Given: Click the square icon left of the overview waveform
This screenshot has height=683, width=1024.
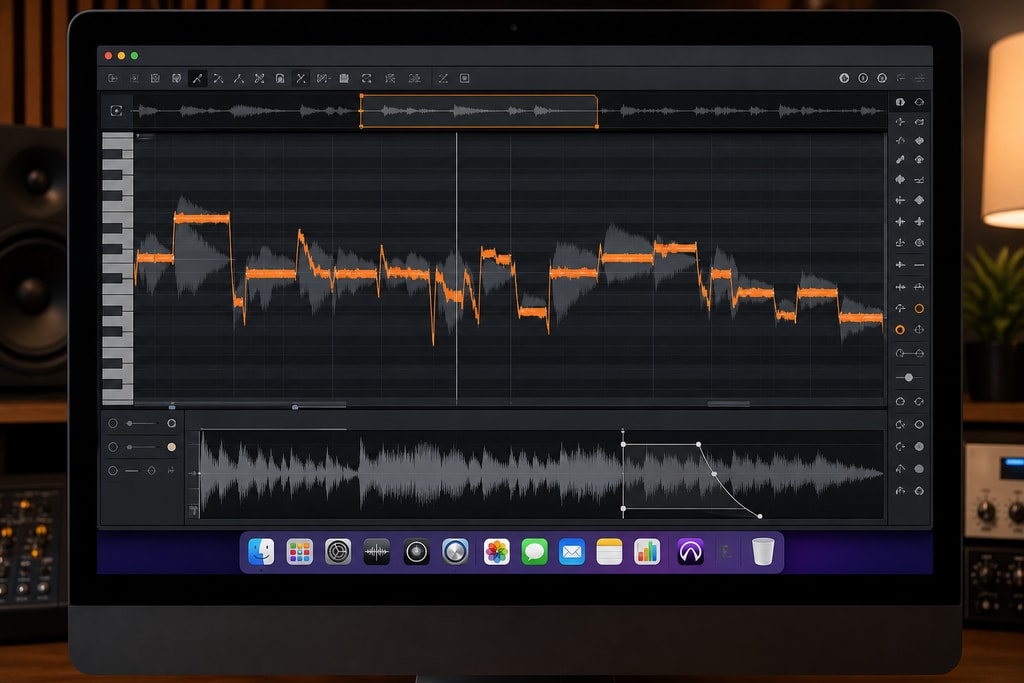Looking at the screenshot, I should [x=116, y=110].
